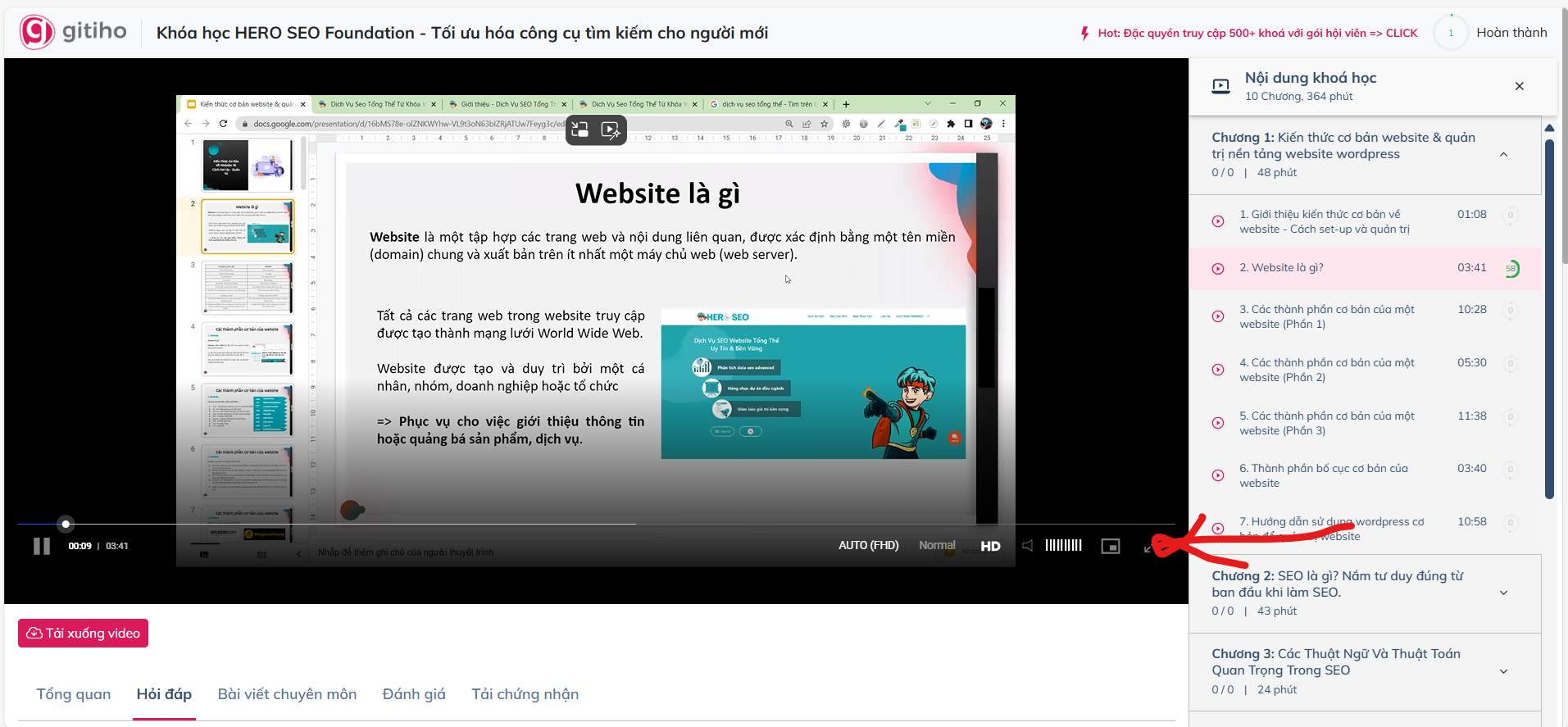Viewport: 1568px width, 727px height.
Task: Collapse Chương 1 with its chevron
Action: coord(1503,155)
